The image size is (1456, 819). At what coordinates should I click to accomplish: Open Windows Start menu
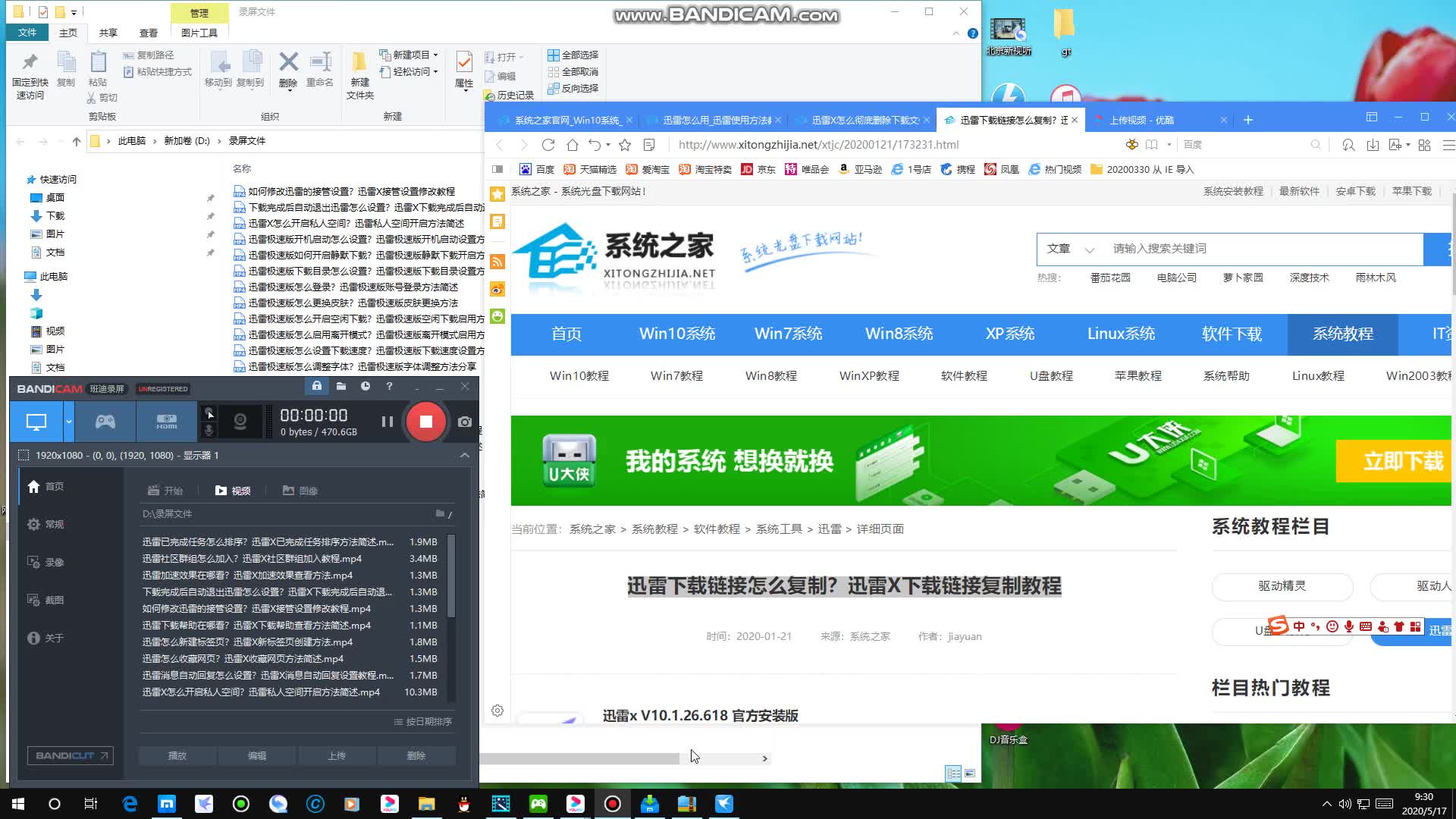pos(18,804)
